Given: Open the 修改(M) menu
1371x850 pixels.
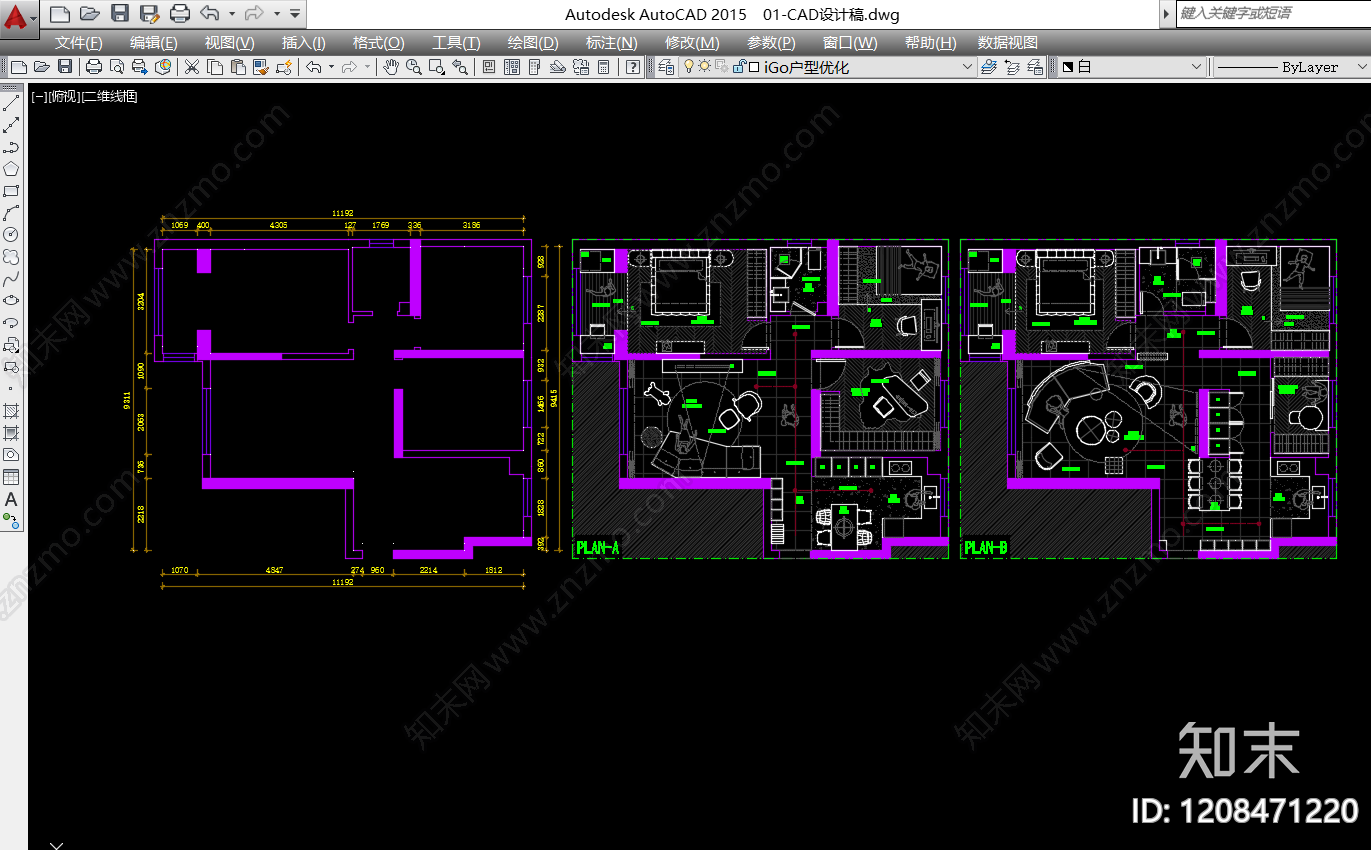Looking at the screenshot, I should point(692,43).
